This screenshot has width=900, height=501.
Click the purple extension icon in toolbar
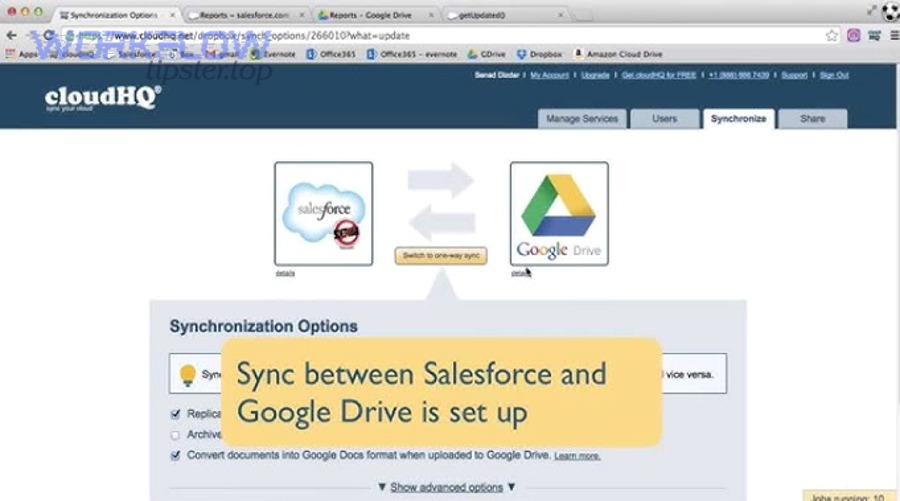854,36
